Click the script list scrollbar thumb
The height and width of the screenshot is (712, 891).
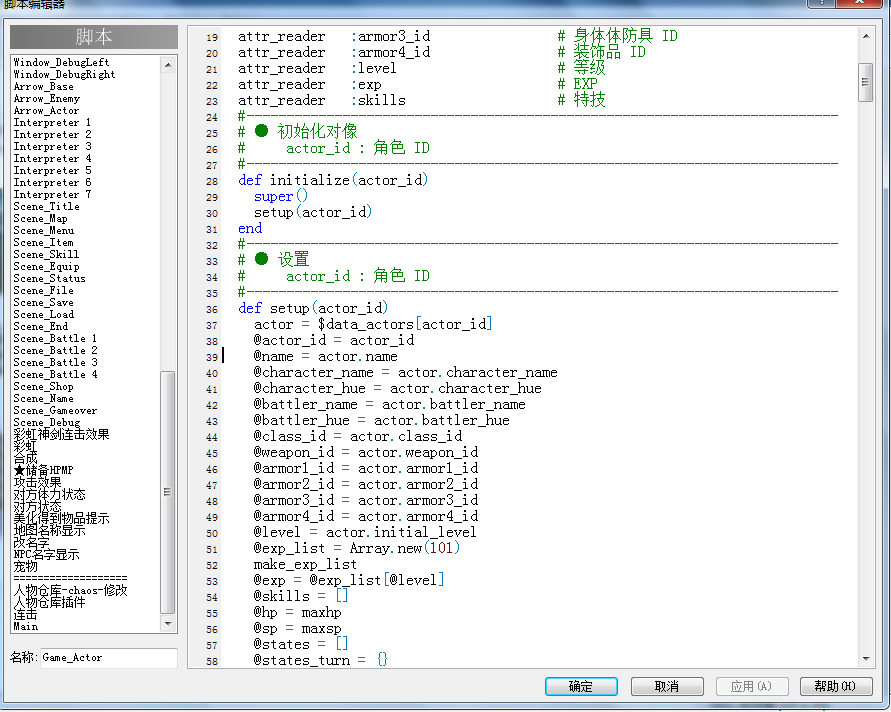click(168, 492)
